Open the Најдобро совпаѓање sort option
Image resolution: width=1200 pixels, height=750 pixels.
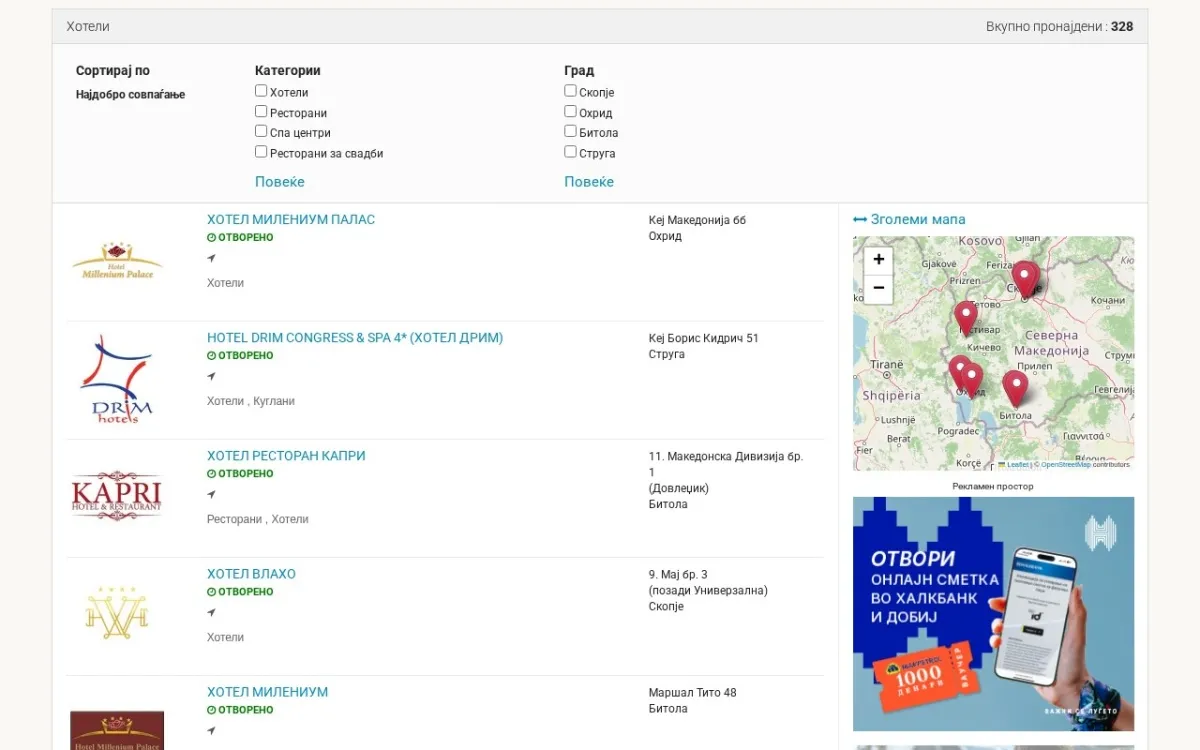pos(131,95)
